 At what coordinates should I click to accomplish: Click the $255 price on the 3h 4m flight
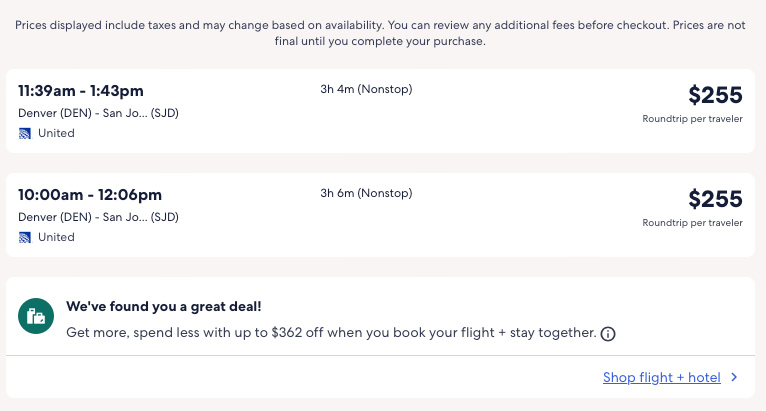click(715, 95)
